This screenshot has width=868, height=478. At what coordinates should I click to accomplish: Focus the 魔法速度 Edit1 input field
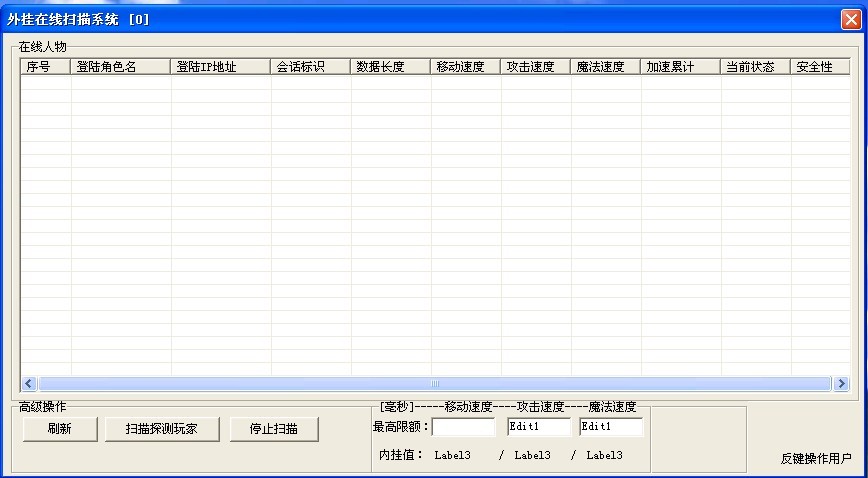pyautogui.click(x=611, y=427)
